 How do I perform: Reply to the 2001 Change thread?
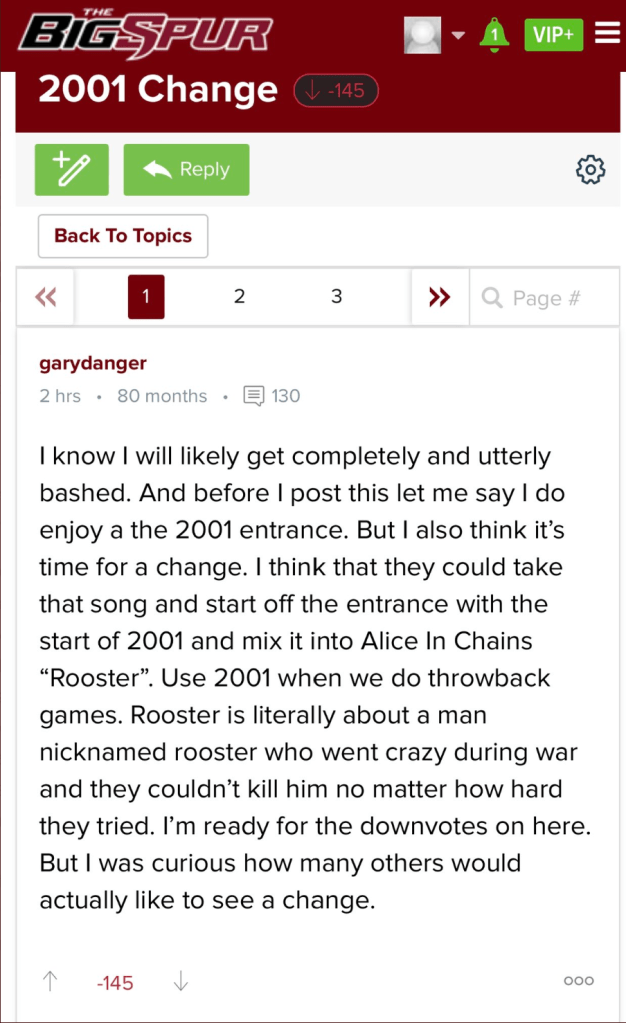click(186, 170)
